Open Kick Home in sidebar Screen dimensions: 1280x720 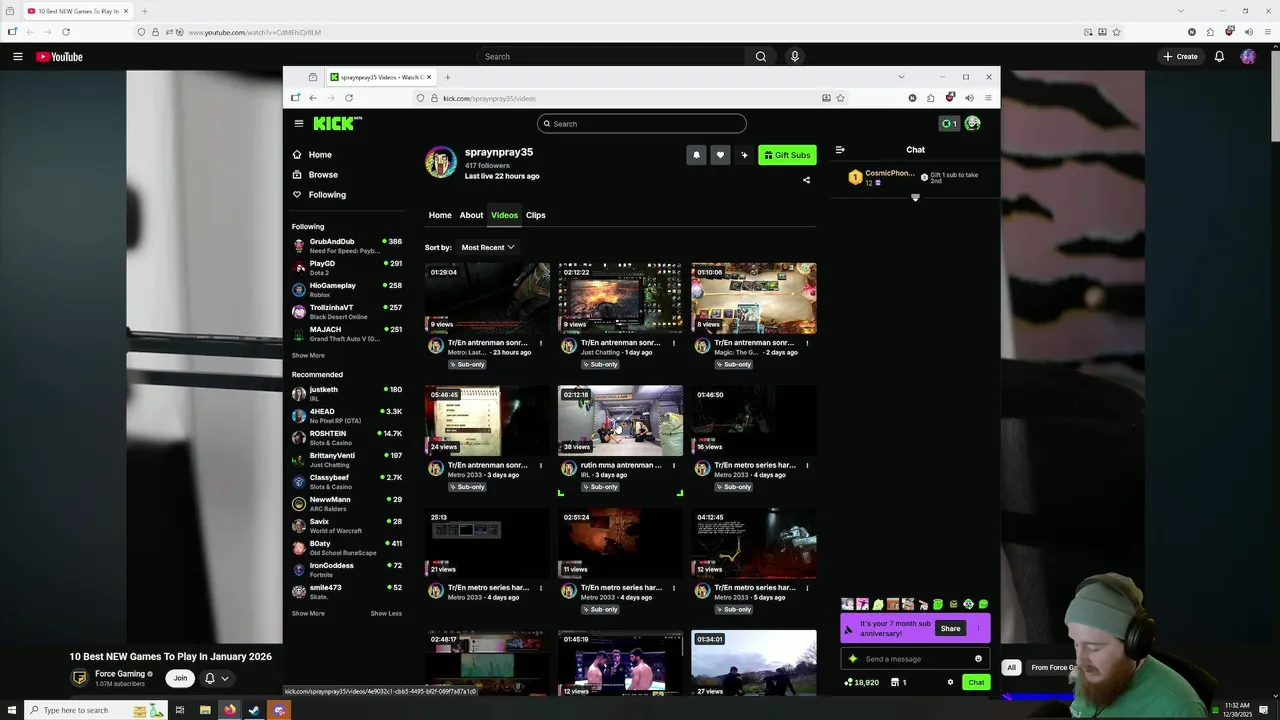tap(312, 155)
